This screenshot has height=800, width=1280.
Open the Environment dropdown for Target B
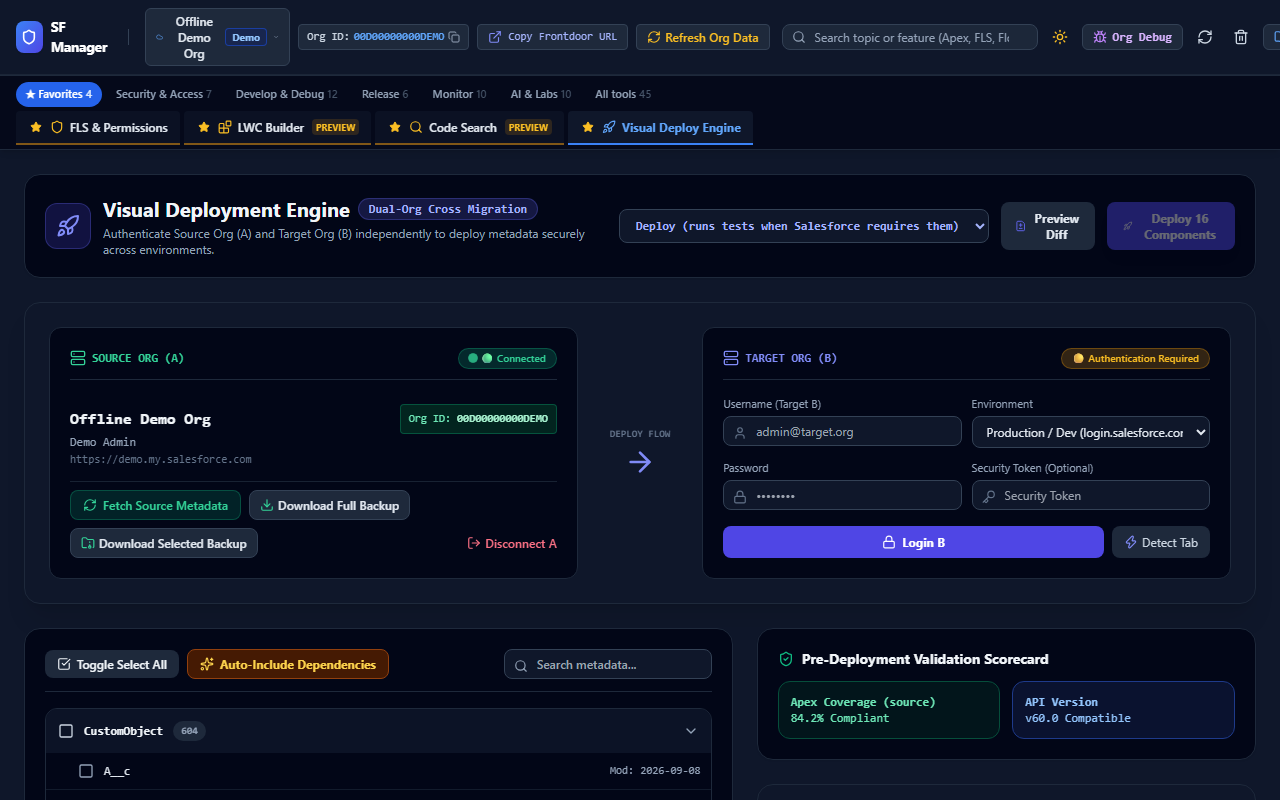pyautogui.click(x=1091, y=432)
